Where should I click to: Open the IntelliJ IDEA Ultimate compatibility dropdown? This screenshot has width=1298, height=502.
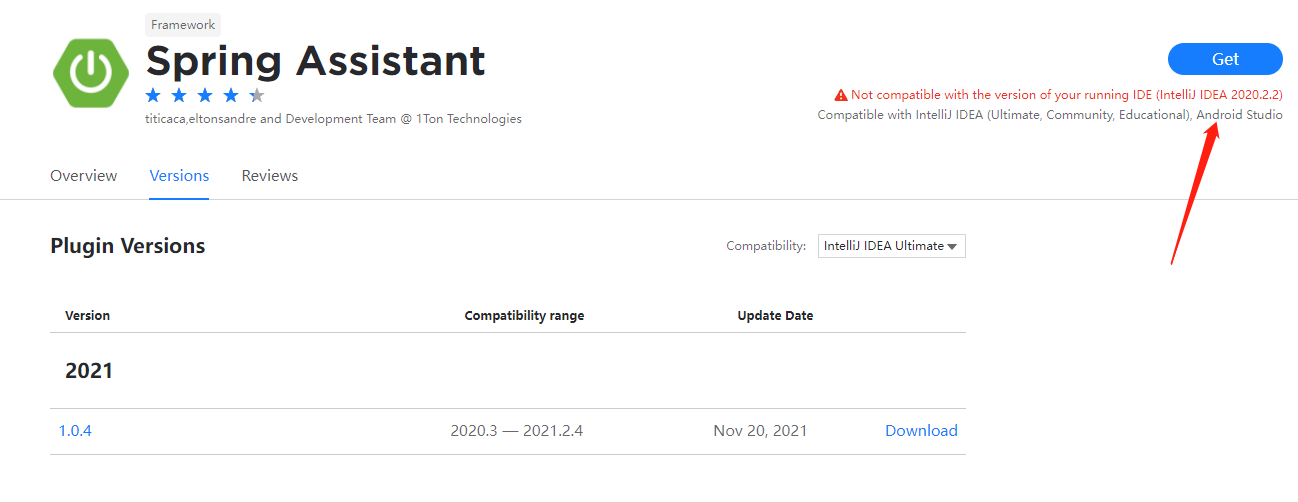coord(891,246)
